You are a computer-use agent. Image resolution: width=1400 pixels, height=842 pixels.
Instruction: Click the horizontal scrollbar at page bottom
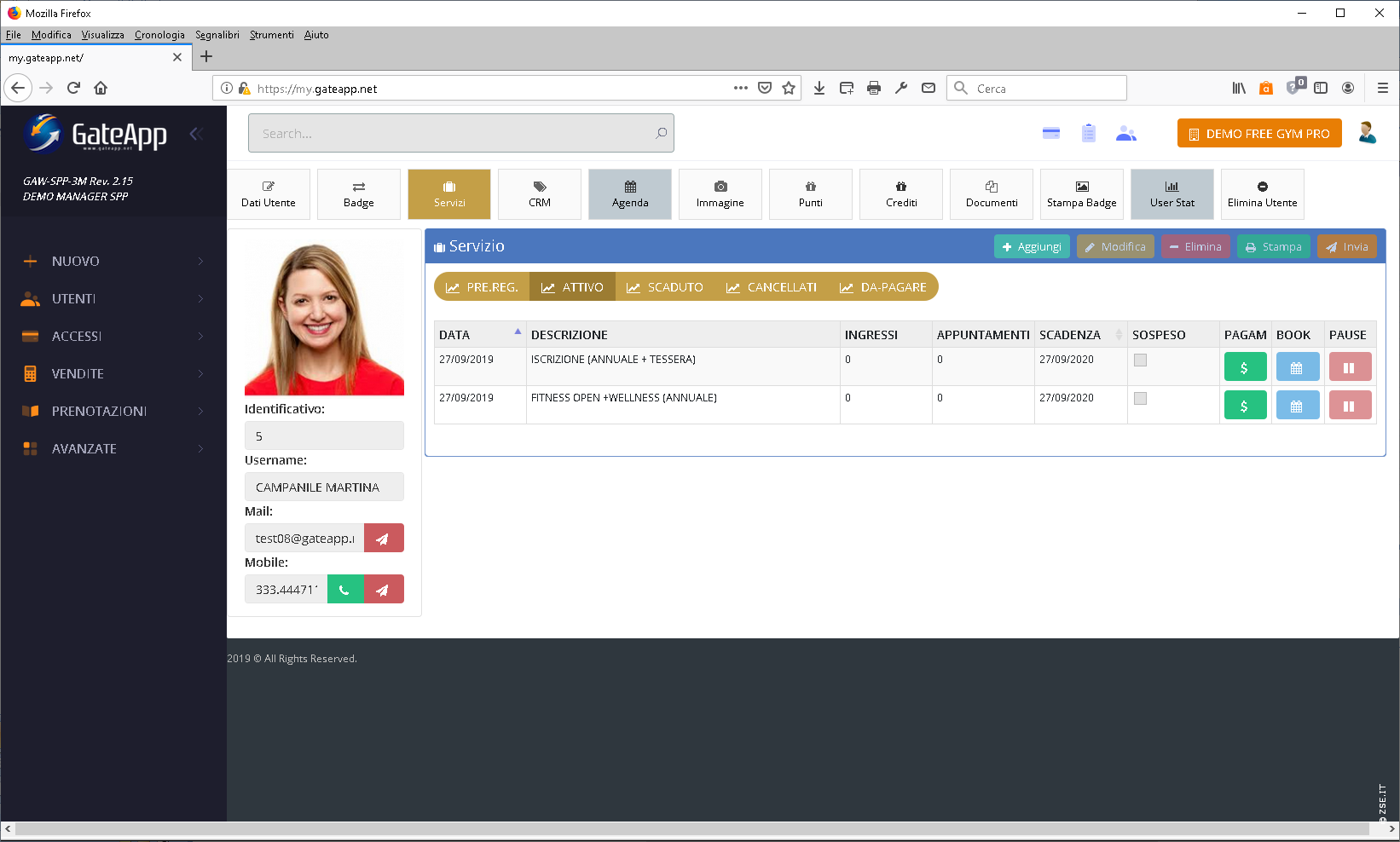pyautogui.click(x=691, y=828)
